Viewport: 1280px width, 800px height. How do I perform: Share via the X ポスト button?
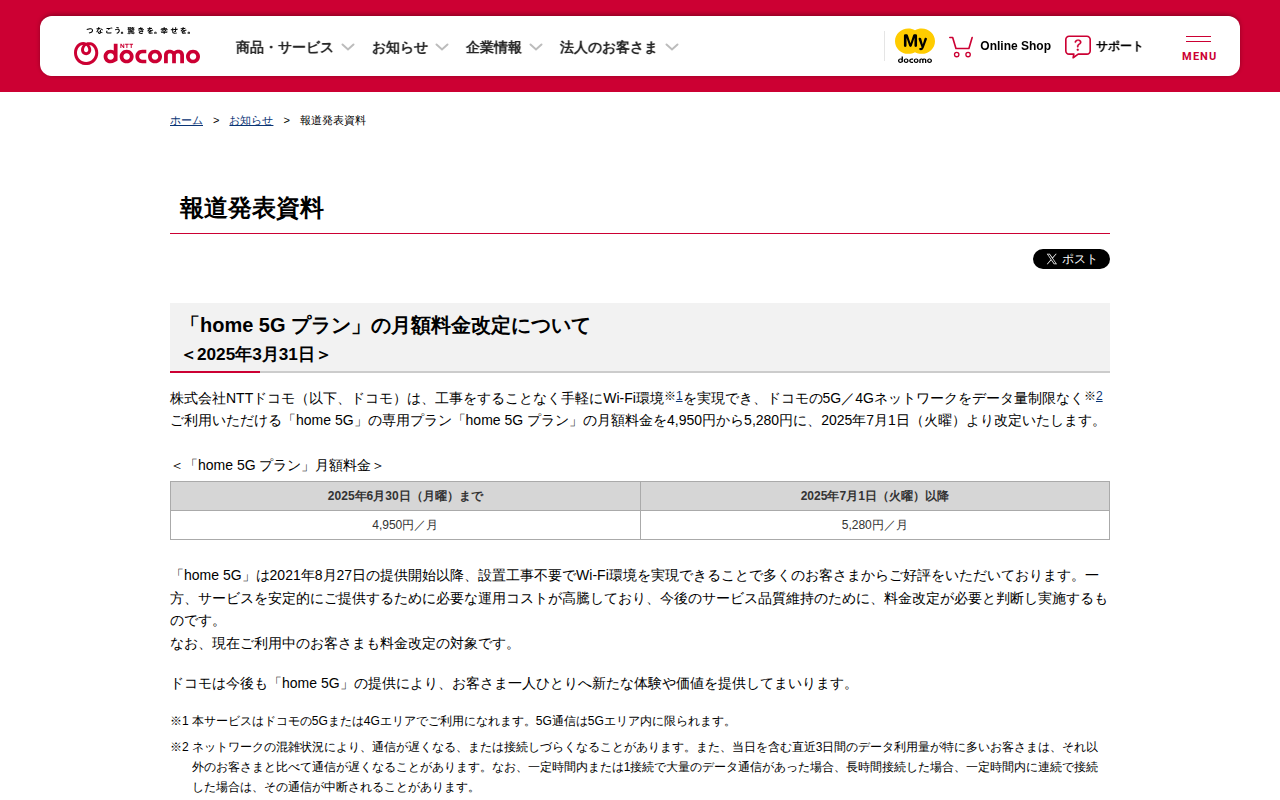point(1071,259)
